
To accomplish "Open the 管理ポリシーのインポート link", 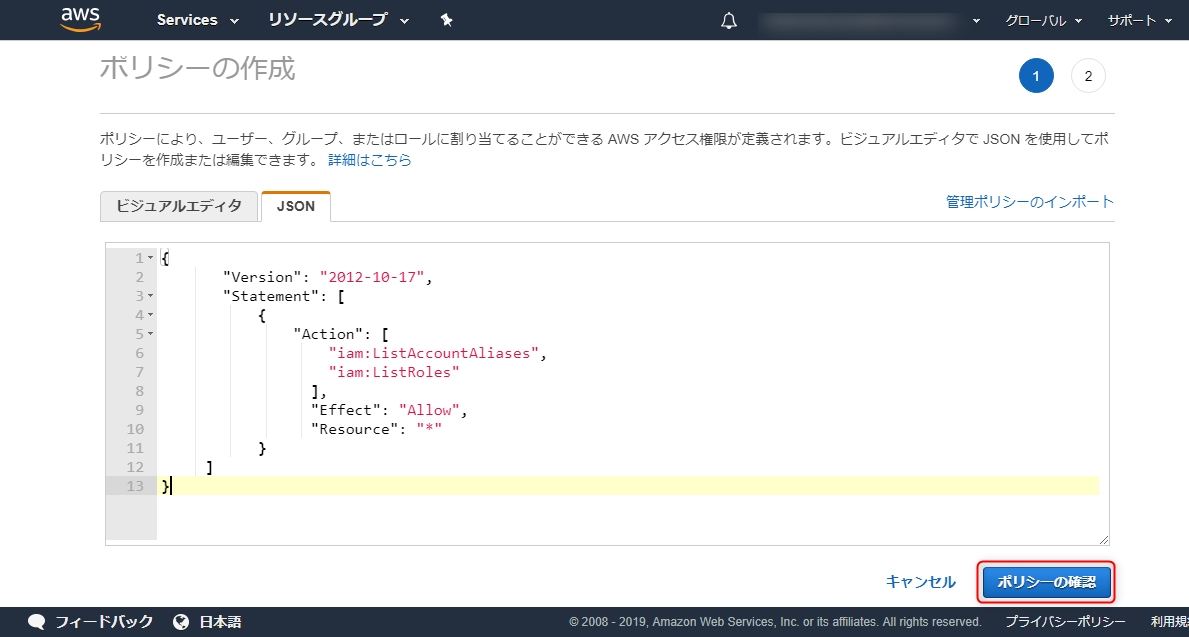I will [x=1030, y=202].
